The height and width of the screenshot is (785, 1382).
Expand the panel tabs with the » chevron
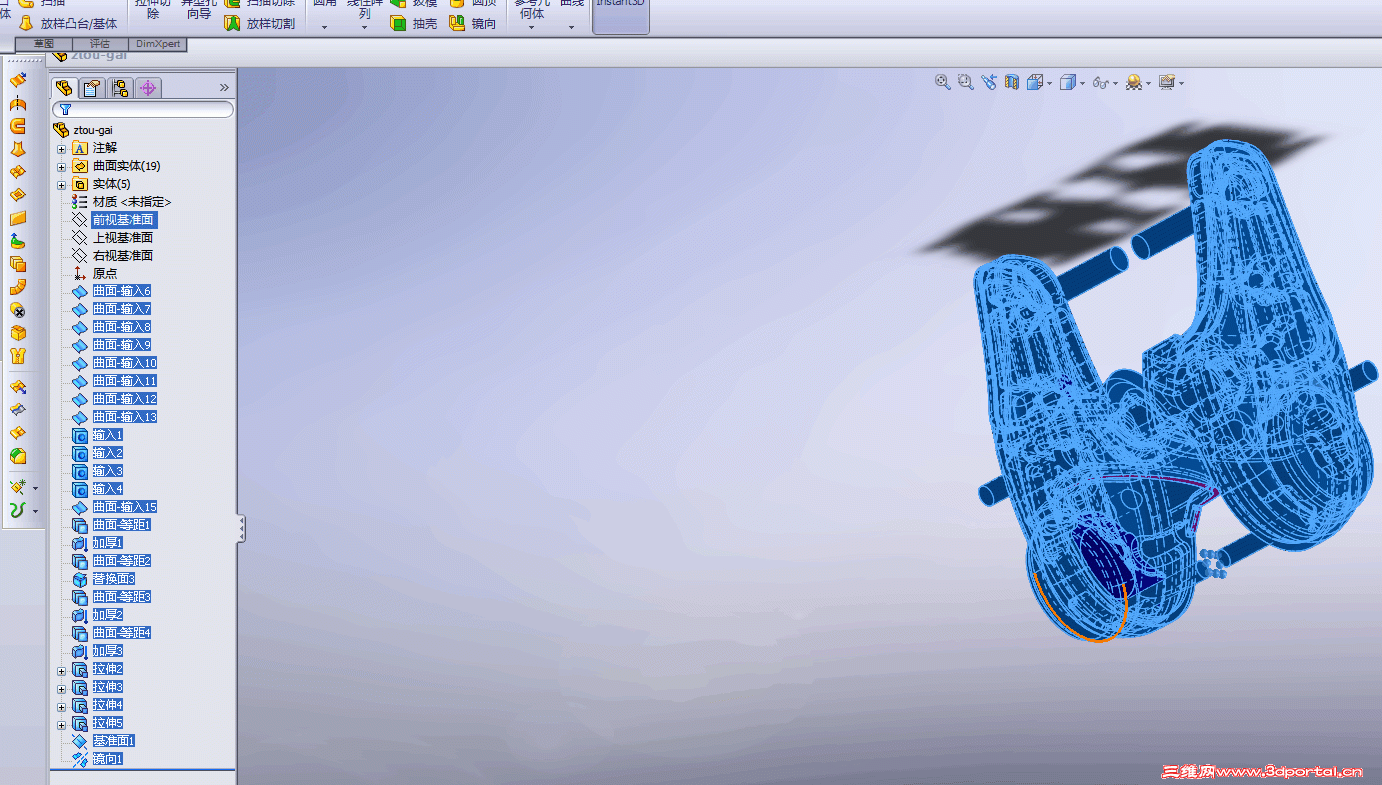pyautogui.click(x=224, y=88)
